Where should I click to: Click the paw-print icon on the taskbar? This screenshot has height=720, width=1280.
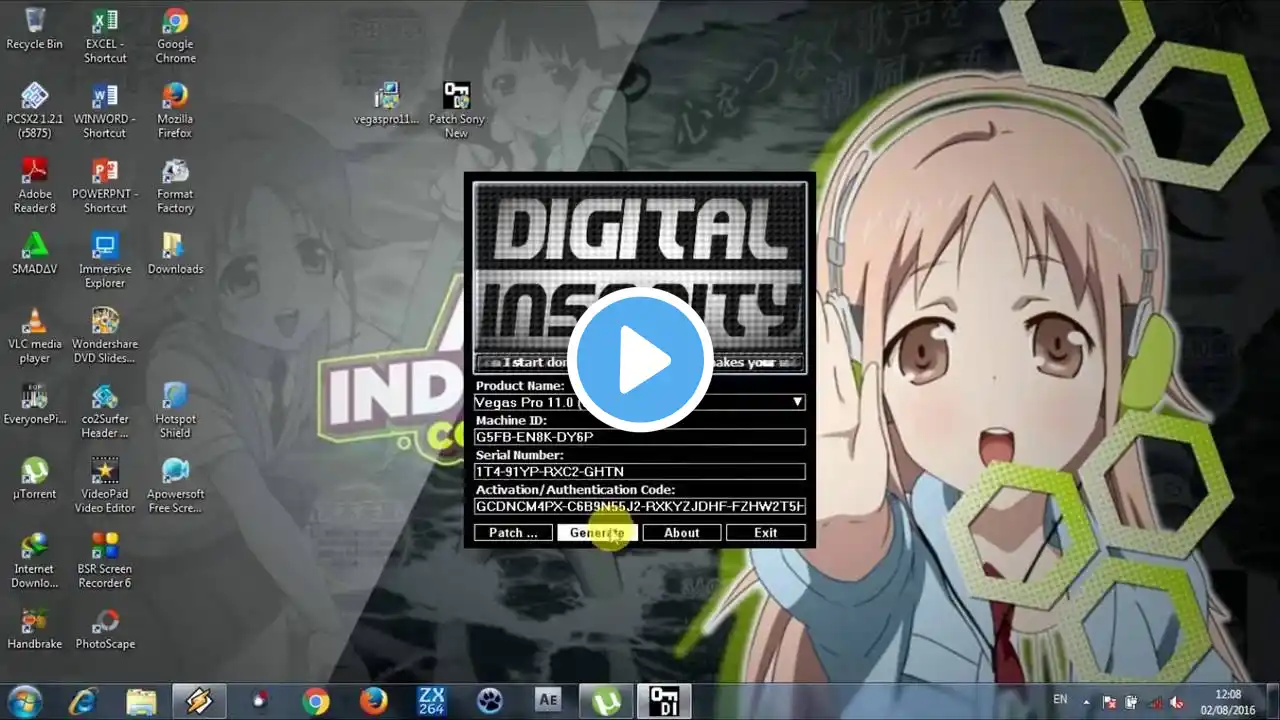tap(490, 701)
